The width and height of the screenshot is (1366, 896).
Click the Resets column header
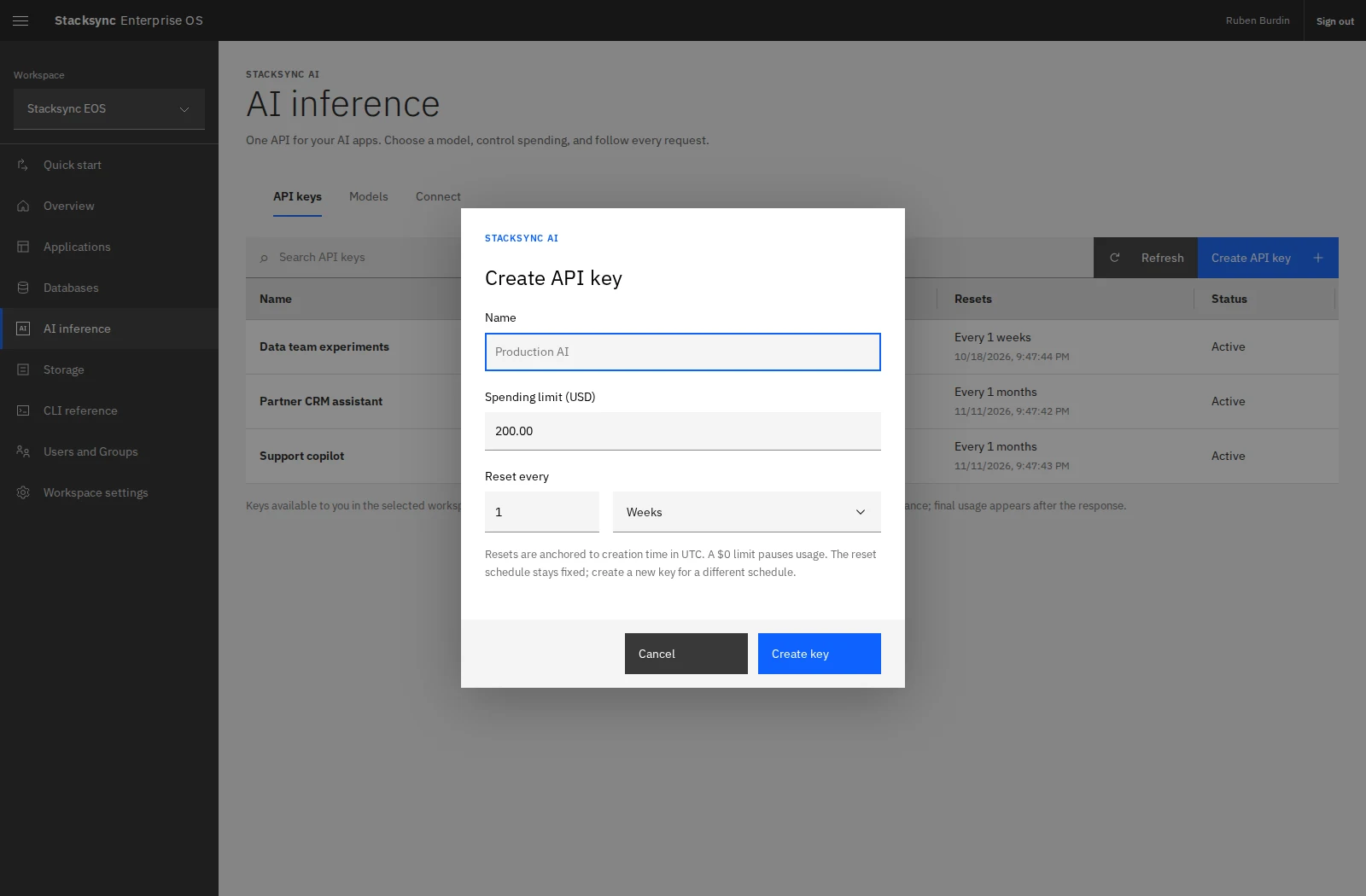point(973,299)
